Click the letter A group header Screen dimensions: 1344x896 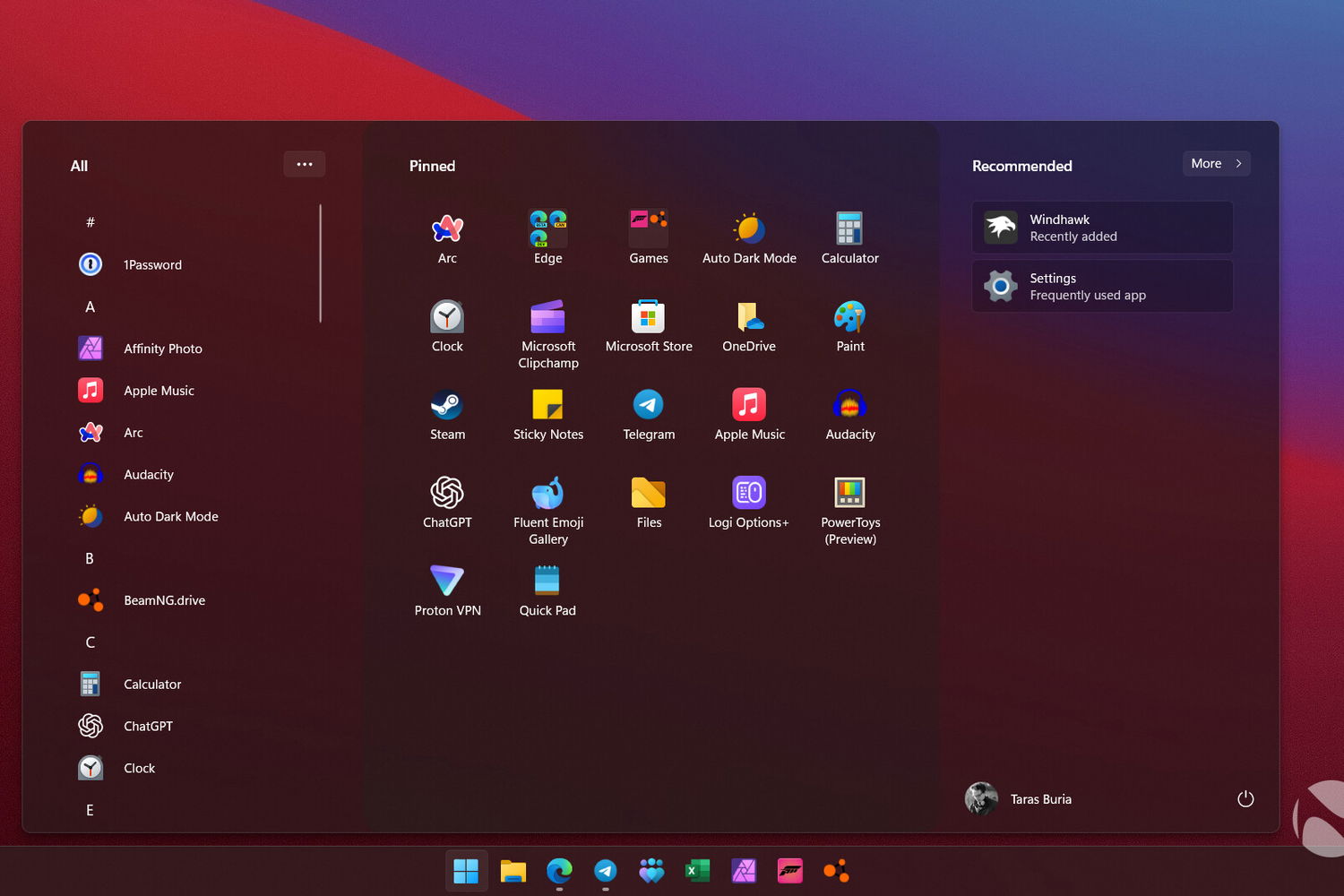[90, 306]
